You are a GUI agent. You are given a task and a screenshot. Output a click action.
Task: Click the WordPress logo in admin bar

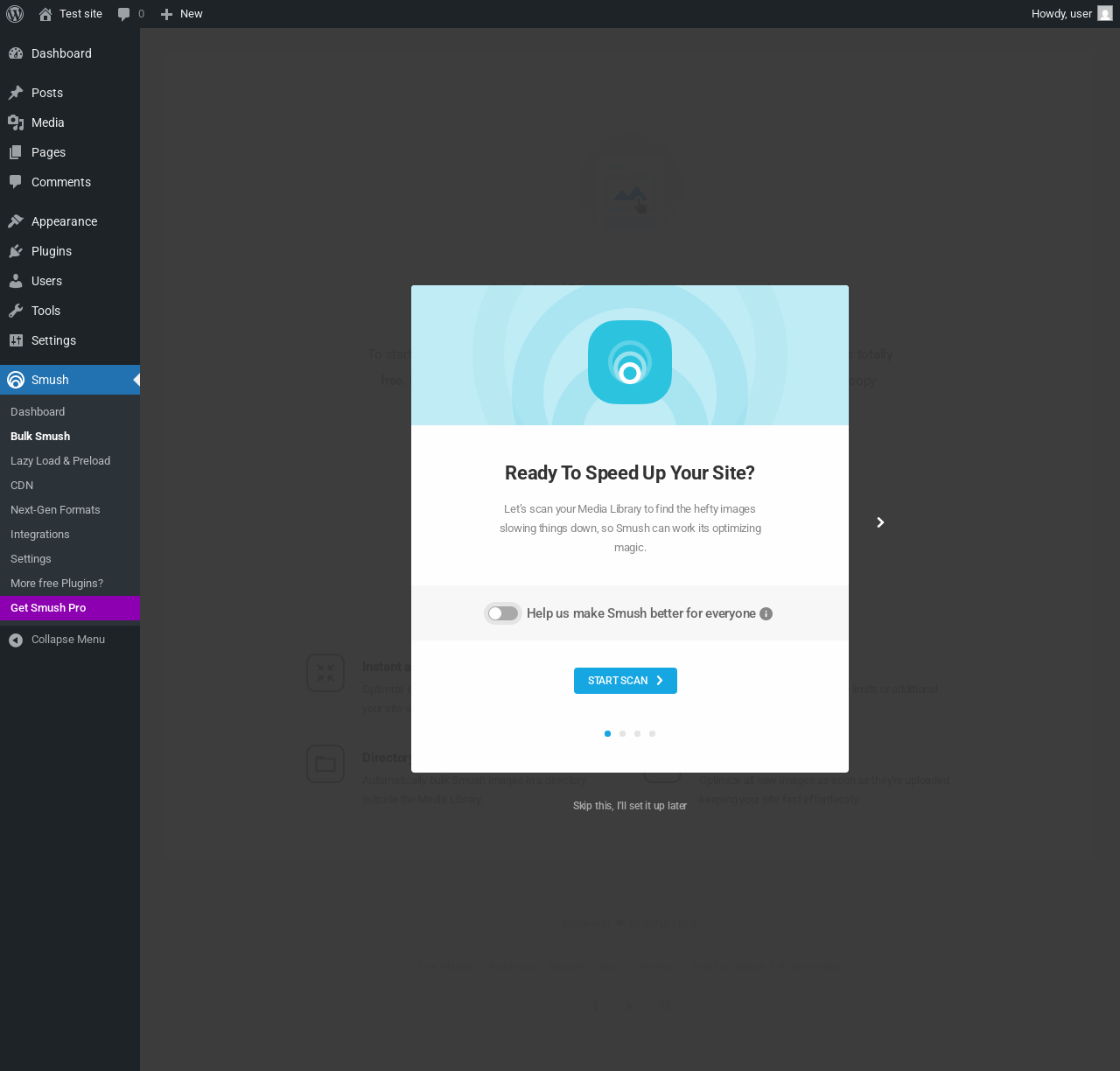coord(15,14)
